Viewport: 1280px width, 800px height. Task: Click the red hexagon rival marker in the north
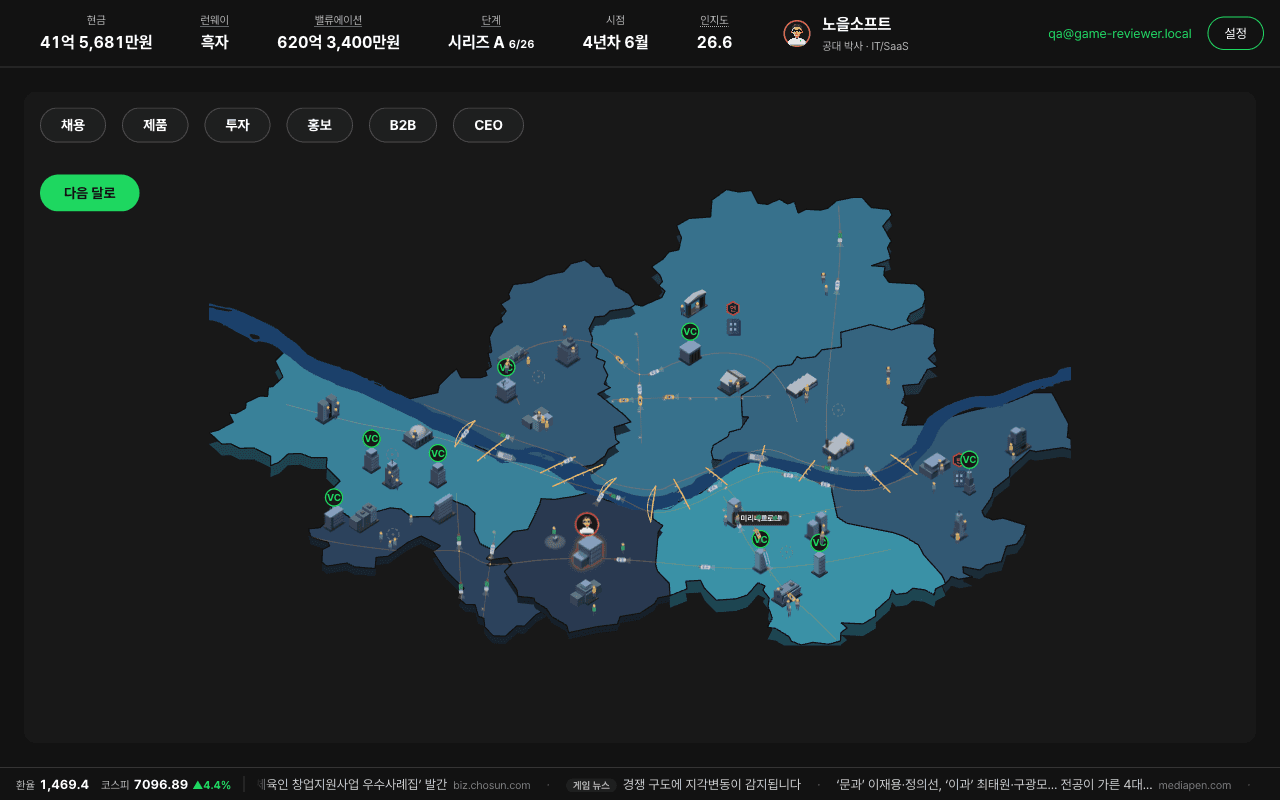[x=733, y=308]
